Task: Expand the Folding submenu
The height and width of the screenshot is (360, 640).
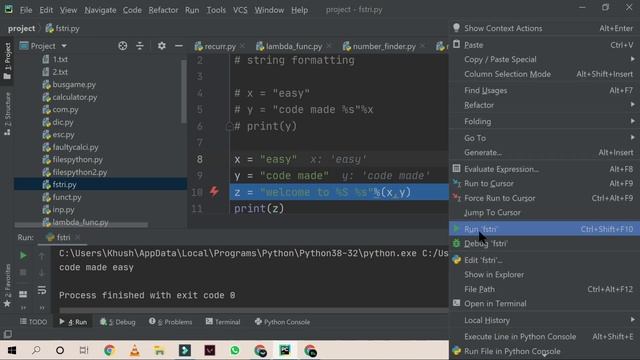Action: click(544, 121)
